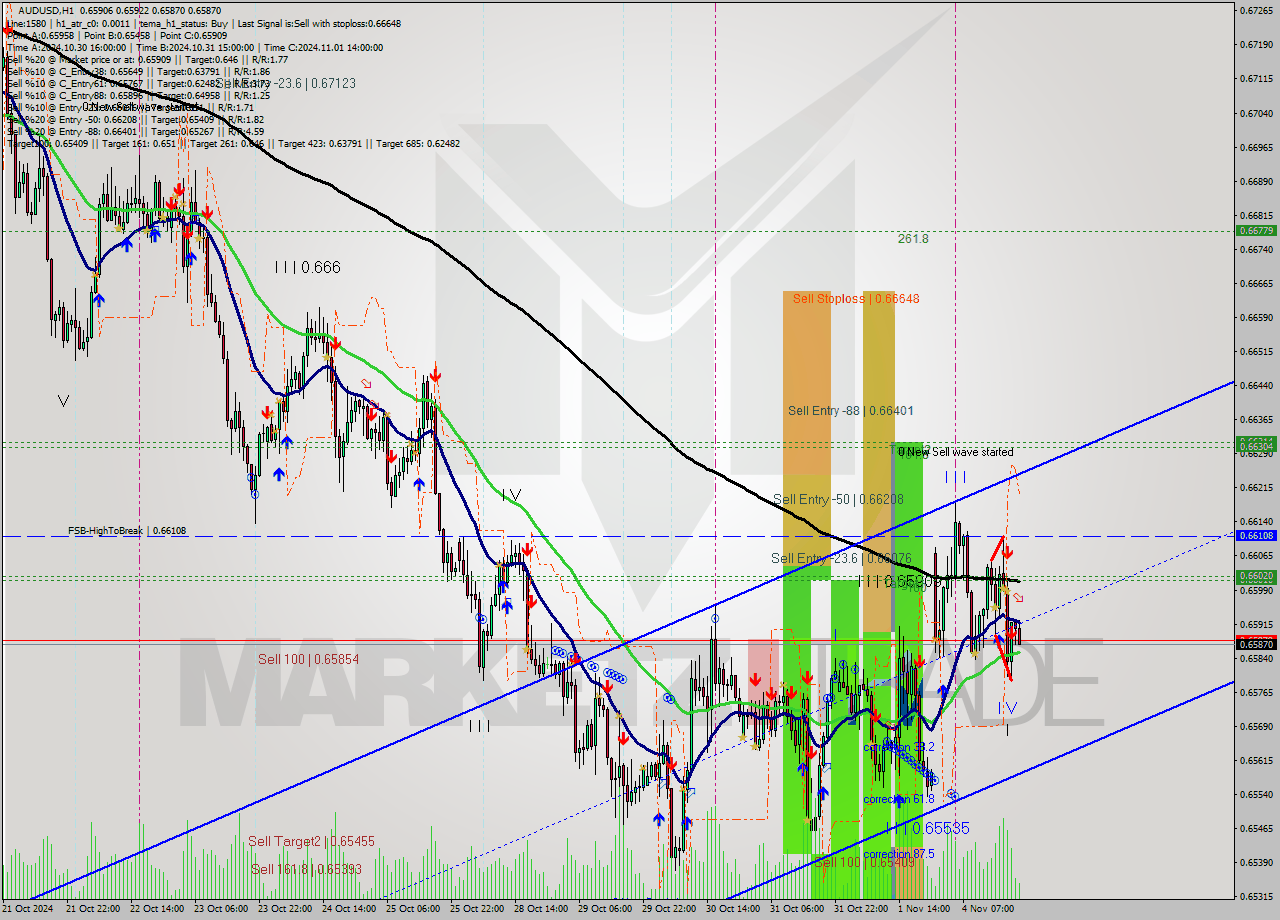Click the '28 Oct 14:00' time axis label
The image size is (1280, 920).
[x=541, y=909]
